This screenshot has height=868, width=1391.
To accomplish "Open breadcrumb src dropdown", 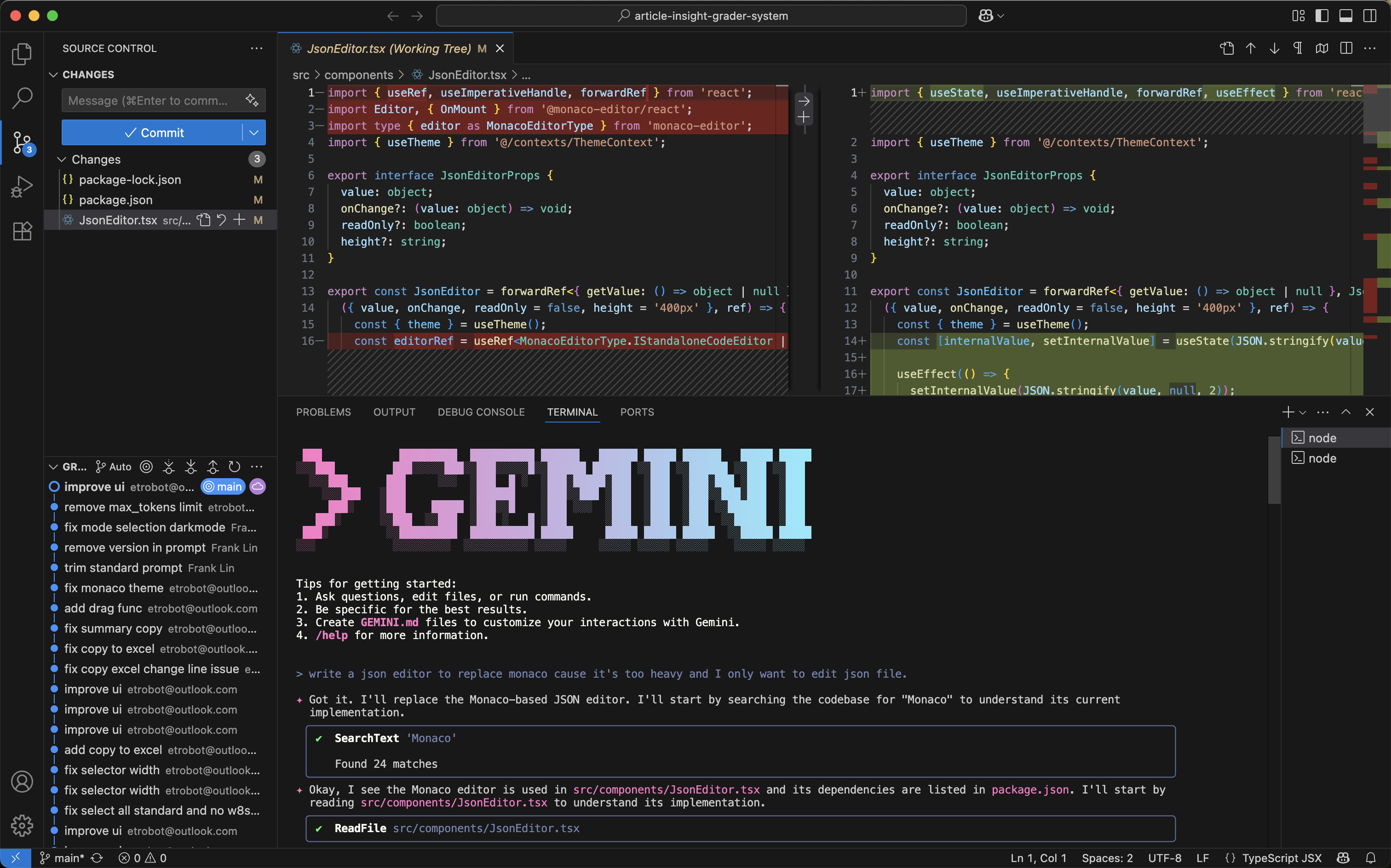I will (x=301, y=74).
